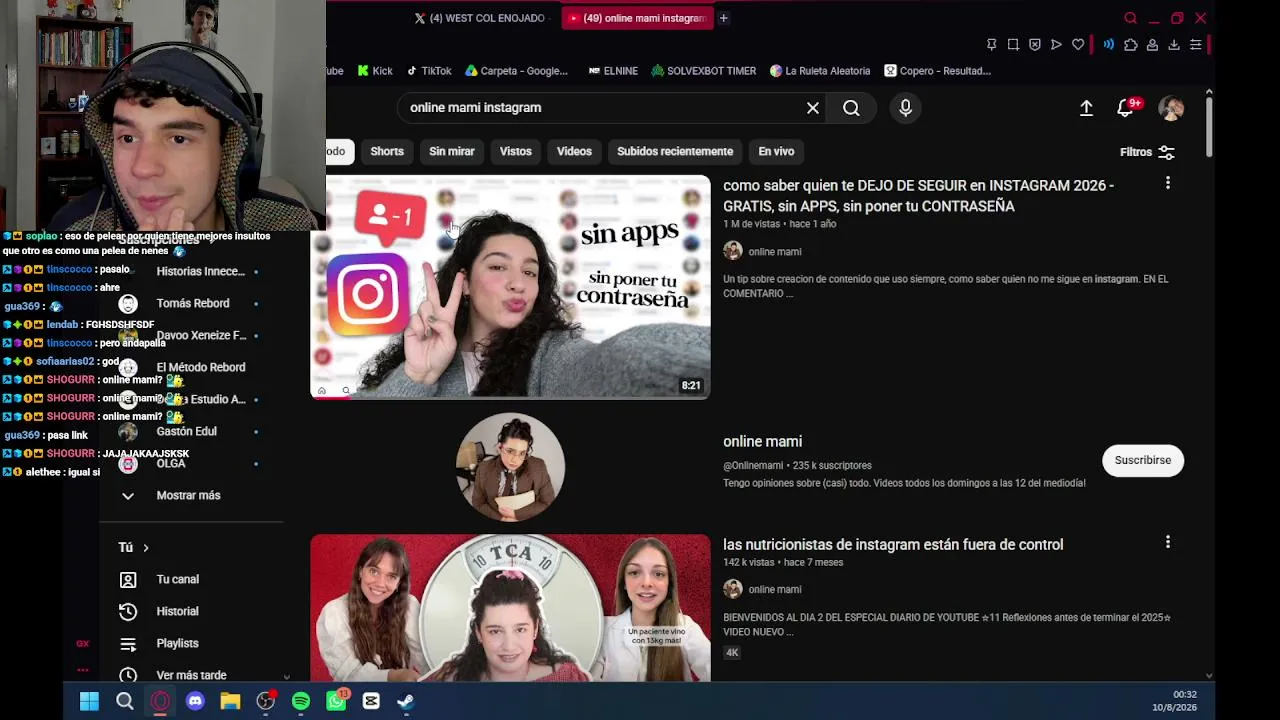This screenshot has height=720, width=1280.
Task: Open the TikTok bookmark
Action: [429, 71]
